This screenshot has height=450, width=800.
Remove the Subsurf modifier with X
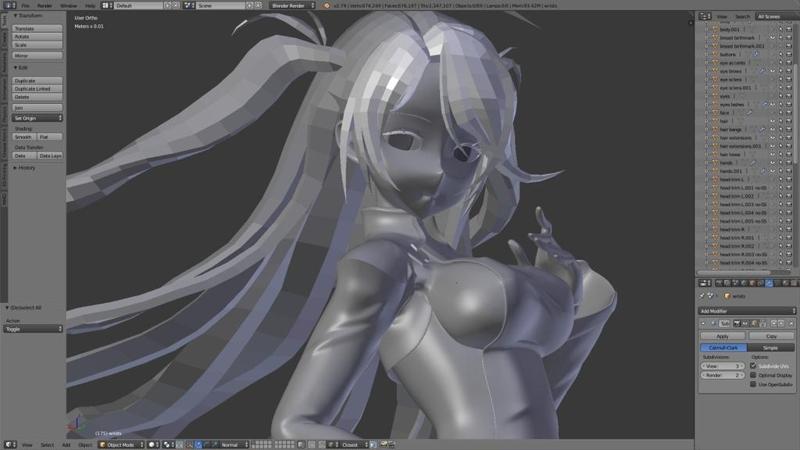[x=791, y=323]
